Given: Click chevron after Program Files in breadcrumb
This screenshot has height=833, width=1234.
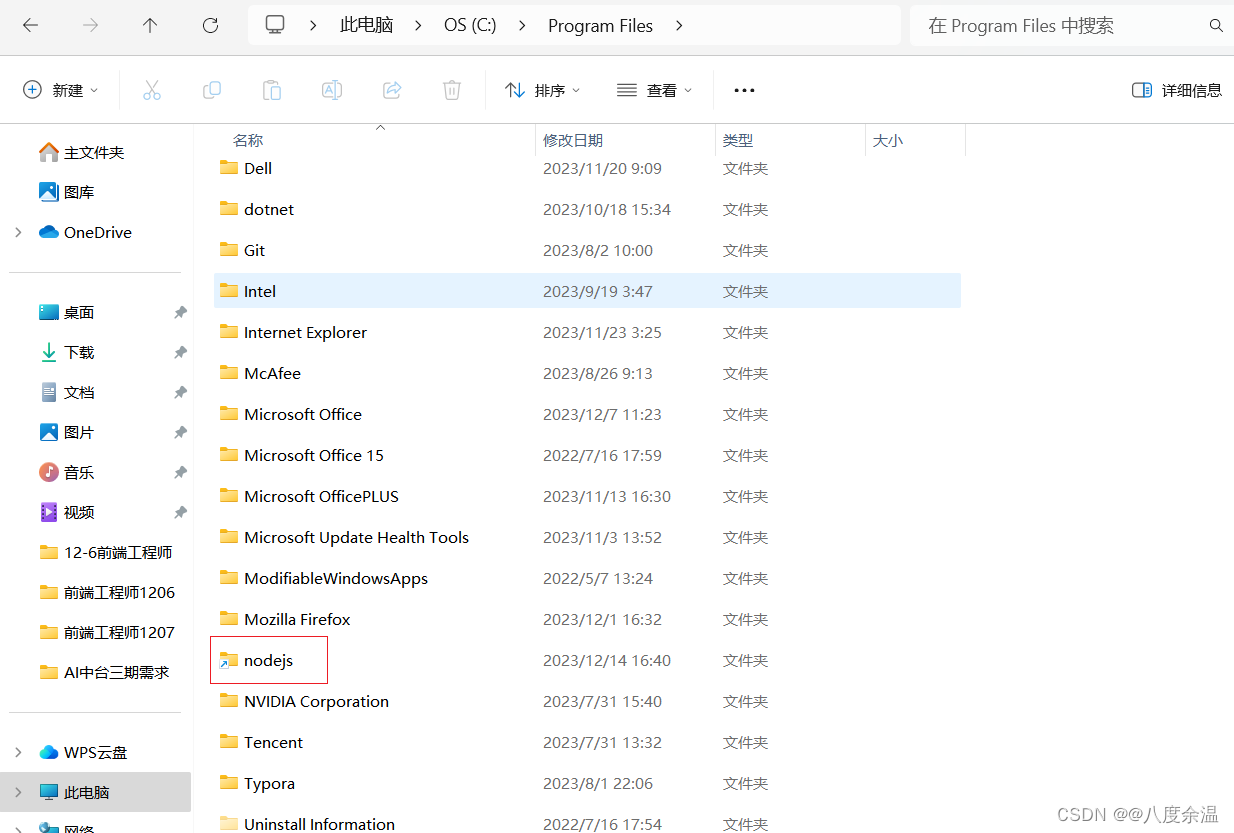Looking at the screenshot, I should (x=679, y=26).
